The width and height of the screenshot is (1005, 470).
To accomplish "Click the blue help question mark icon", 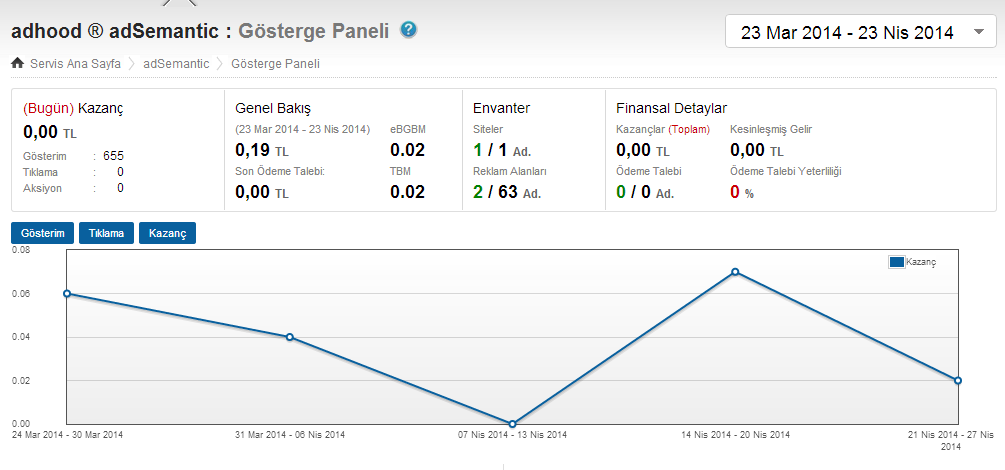I will (409, 29).
